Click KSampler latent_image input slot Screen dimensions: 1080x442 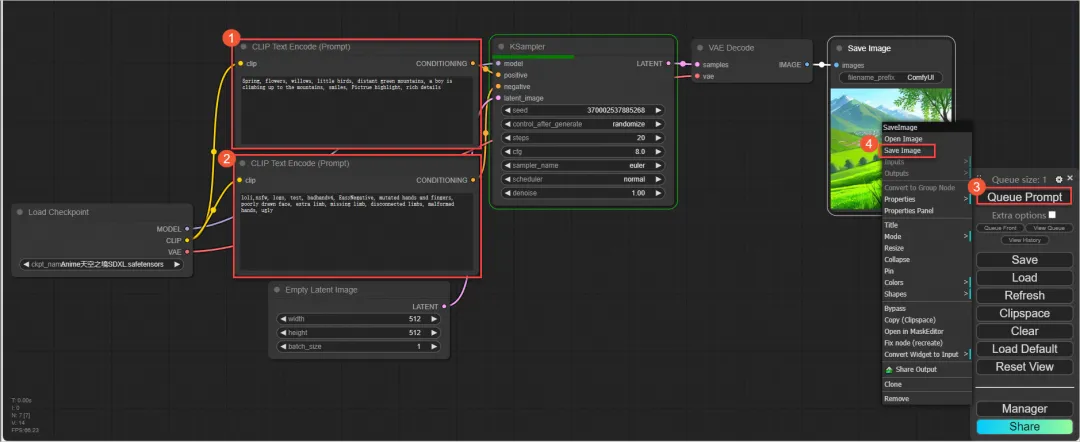[498, 98]
